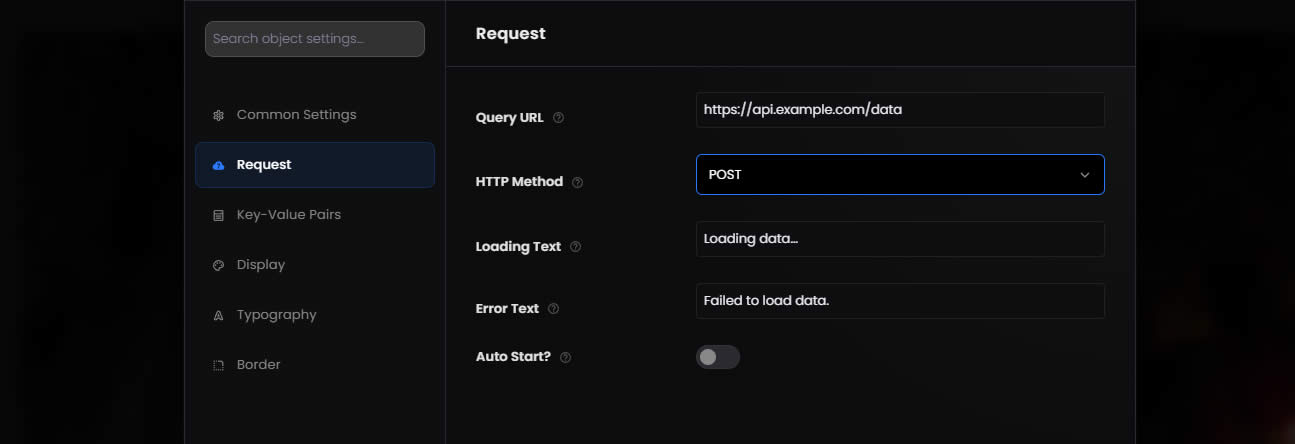Click the Loading Text label

518,246
